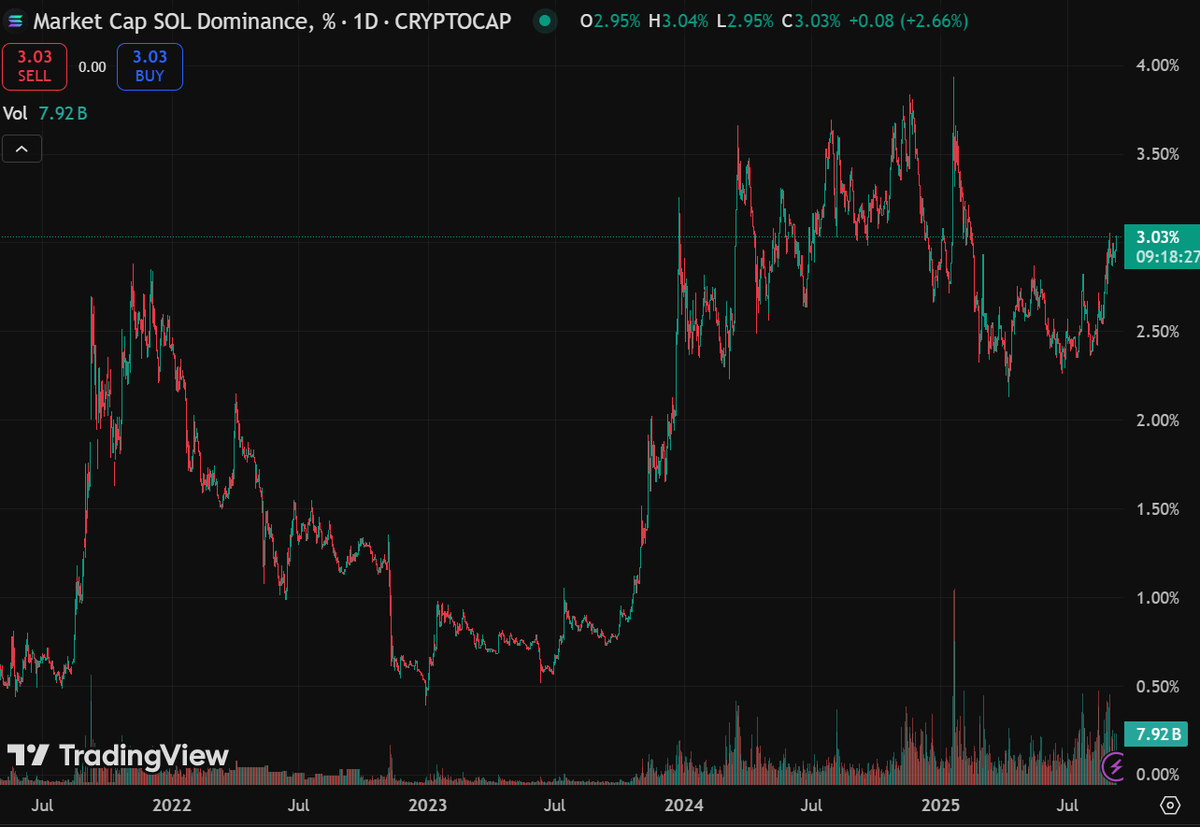Click the 3.03% current price label on scale
Screen dimensions: 1200x827
[x=1160, y=238]
